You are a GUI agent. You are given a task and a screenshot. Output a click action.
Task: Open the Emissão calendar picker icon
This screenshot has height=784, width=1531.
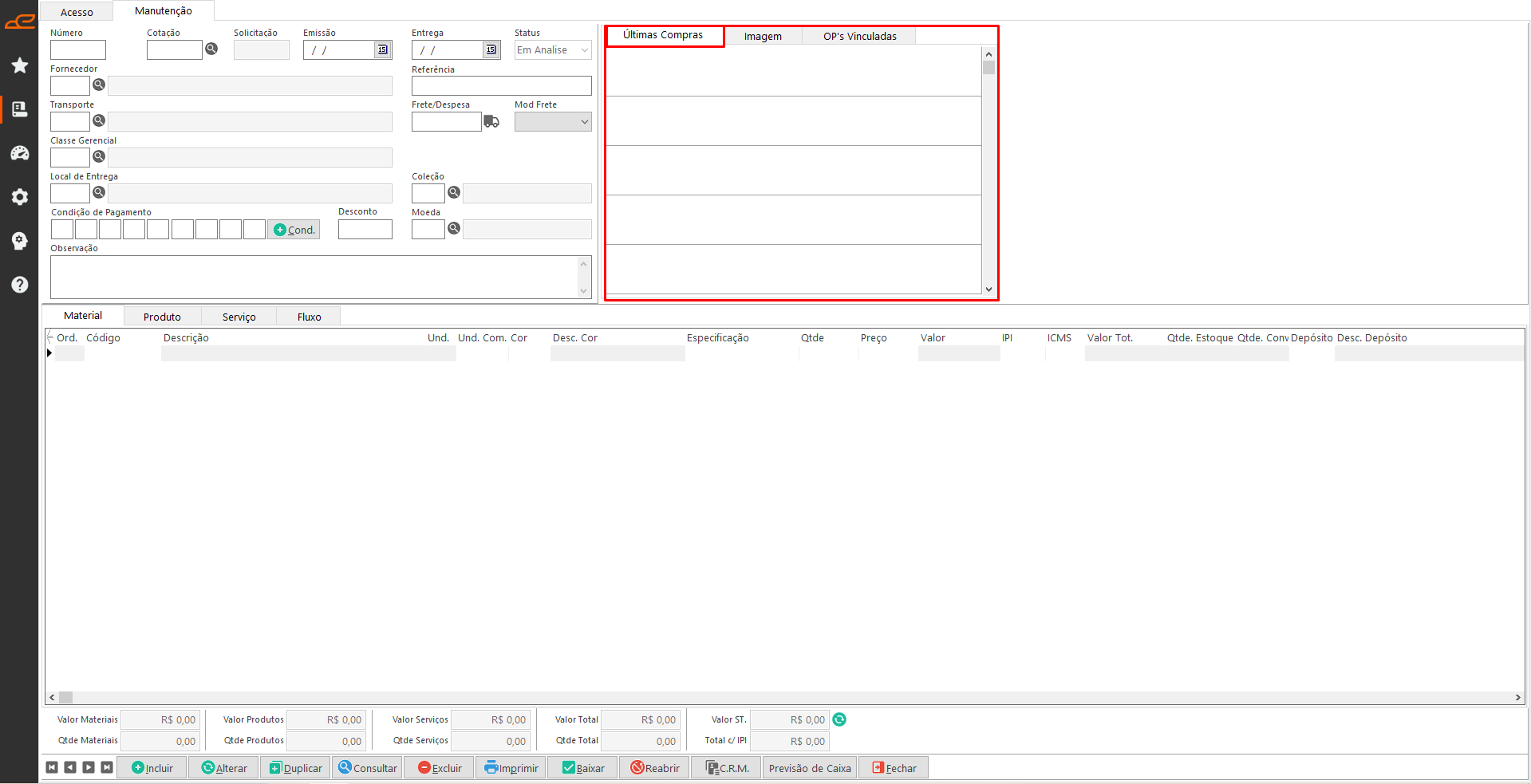point(383,49)
